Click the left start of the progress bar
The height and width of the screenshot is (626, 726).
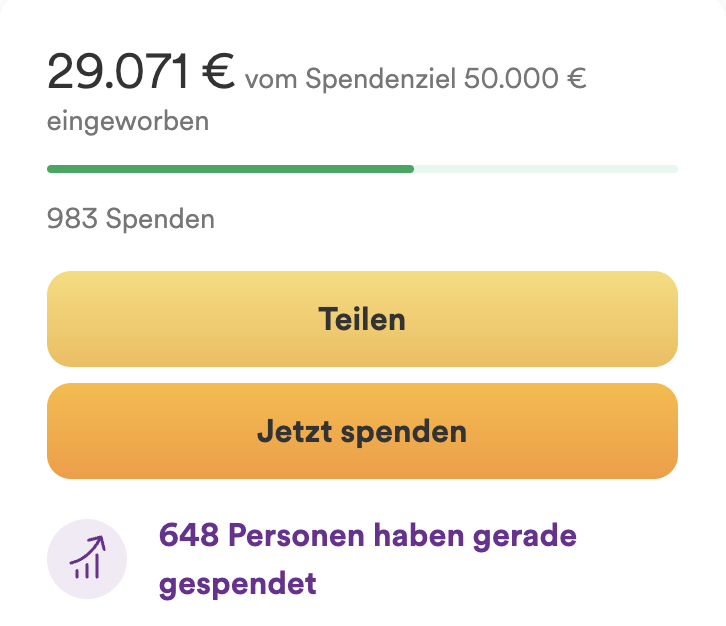point(51,169)
